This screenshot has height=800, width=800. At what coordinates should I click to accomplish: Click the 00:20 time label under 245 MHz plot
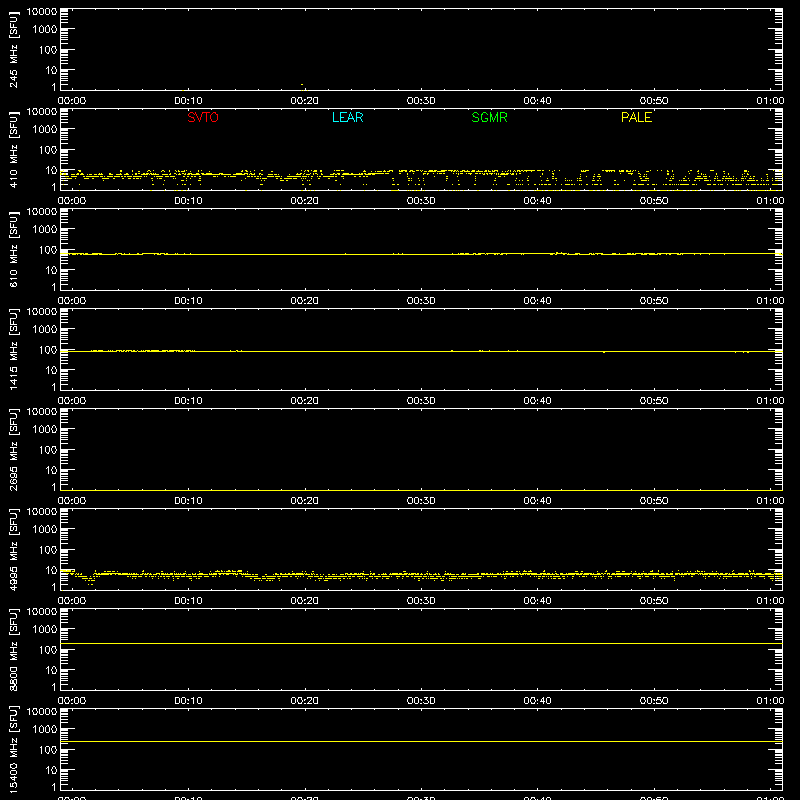305,101
